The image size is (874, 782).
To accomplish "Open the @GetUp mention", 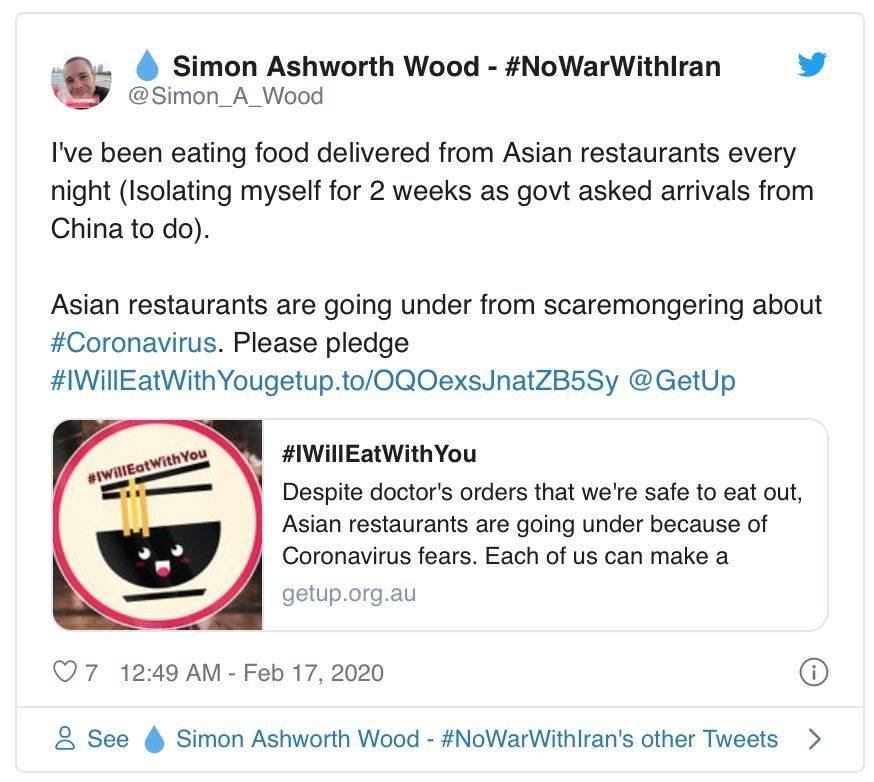I will (x=682, y=381).
